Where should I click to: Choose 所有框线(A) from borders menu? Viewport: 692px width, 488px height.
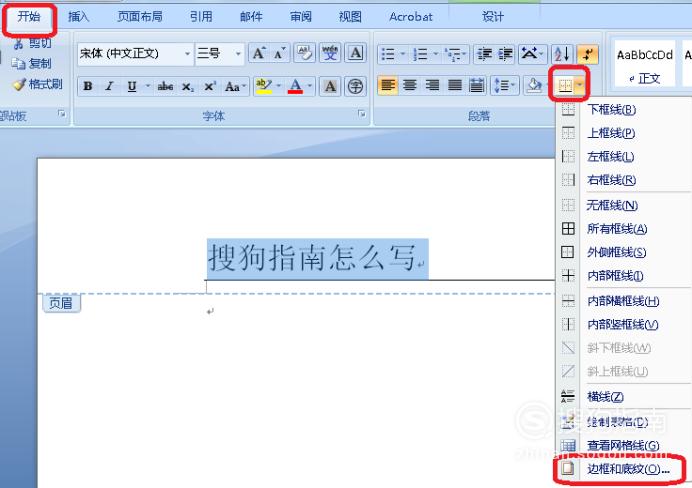[x=622, y=229]
